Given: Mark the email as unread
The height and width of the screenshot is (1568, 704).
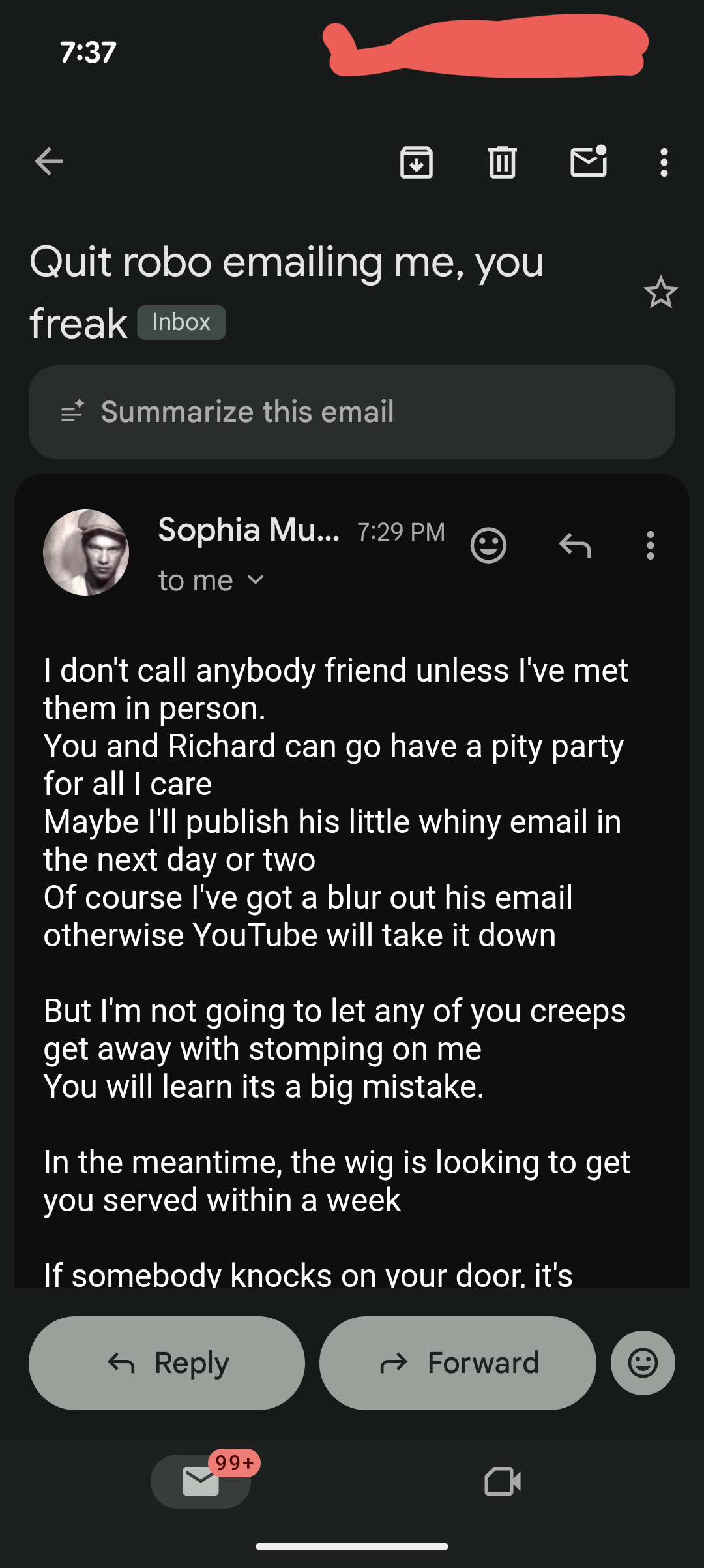Looking at the screenshot, I should point(589,162).
